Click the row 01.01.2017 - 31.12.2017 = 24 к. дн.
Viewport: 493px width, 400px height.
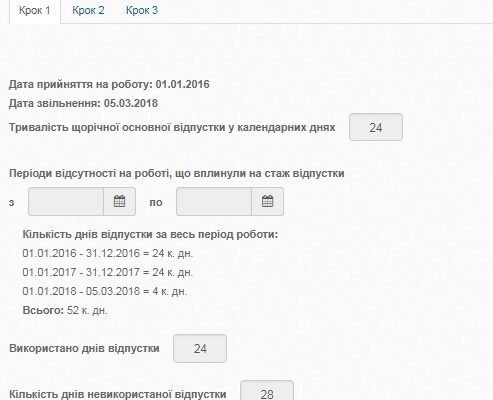108,272
